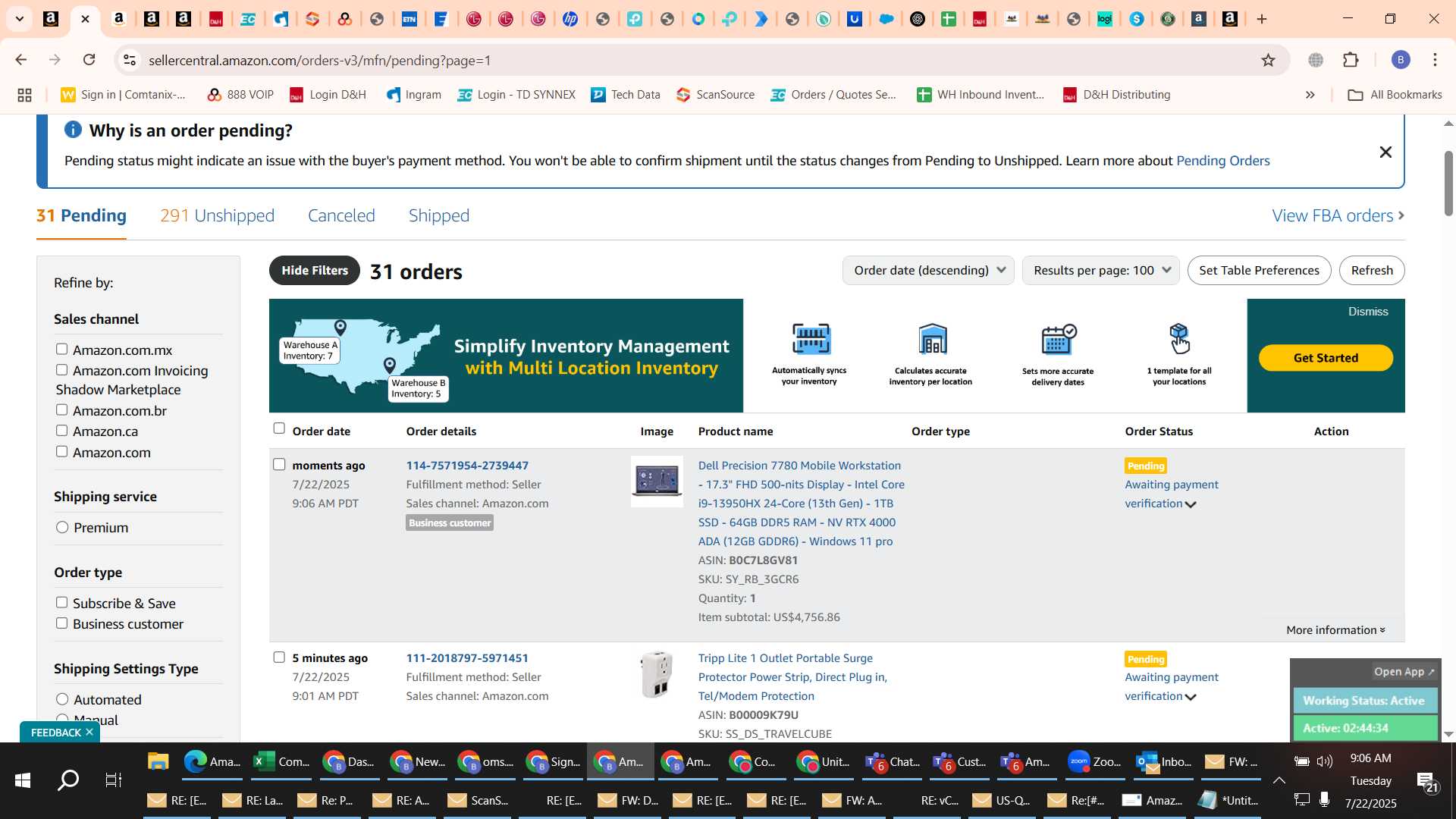
Task: Select order 111-2018797-5971451 checkbox
Action: (x=279, y=657)
